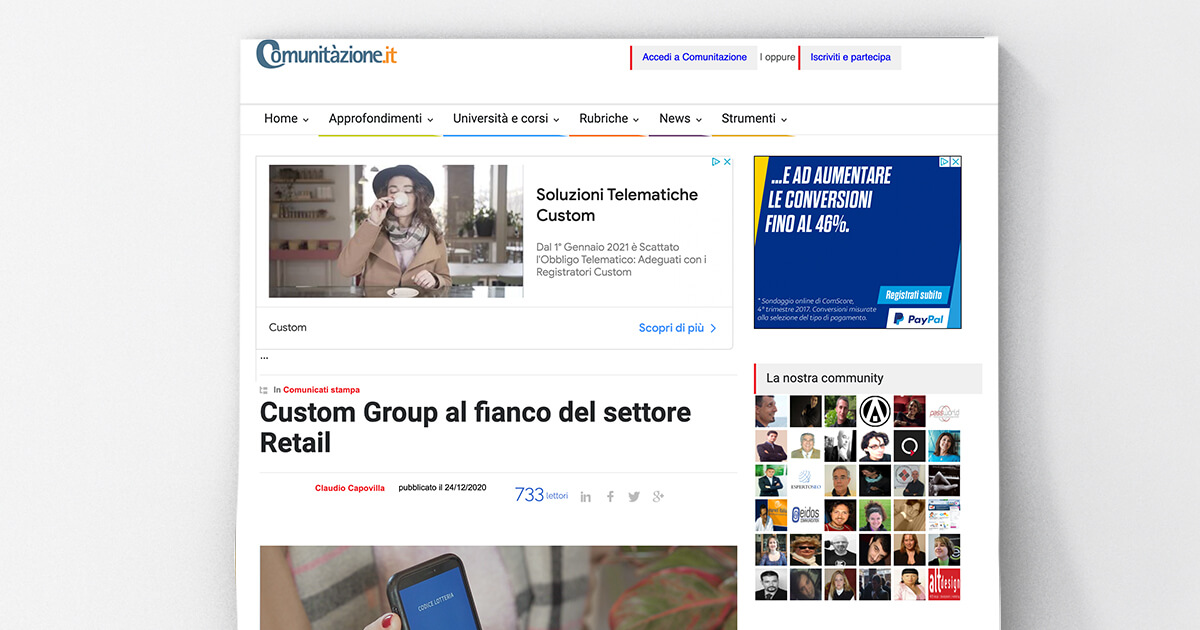The image size is (1200, 630).
Task: Open the Strumenti menu
Action: coord(754,118)
